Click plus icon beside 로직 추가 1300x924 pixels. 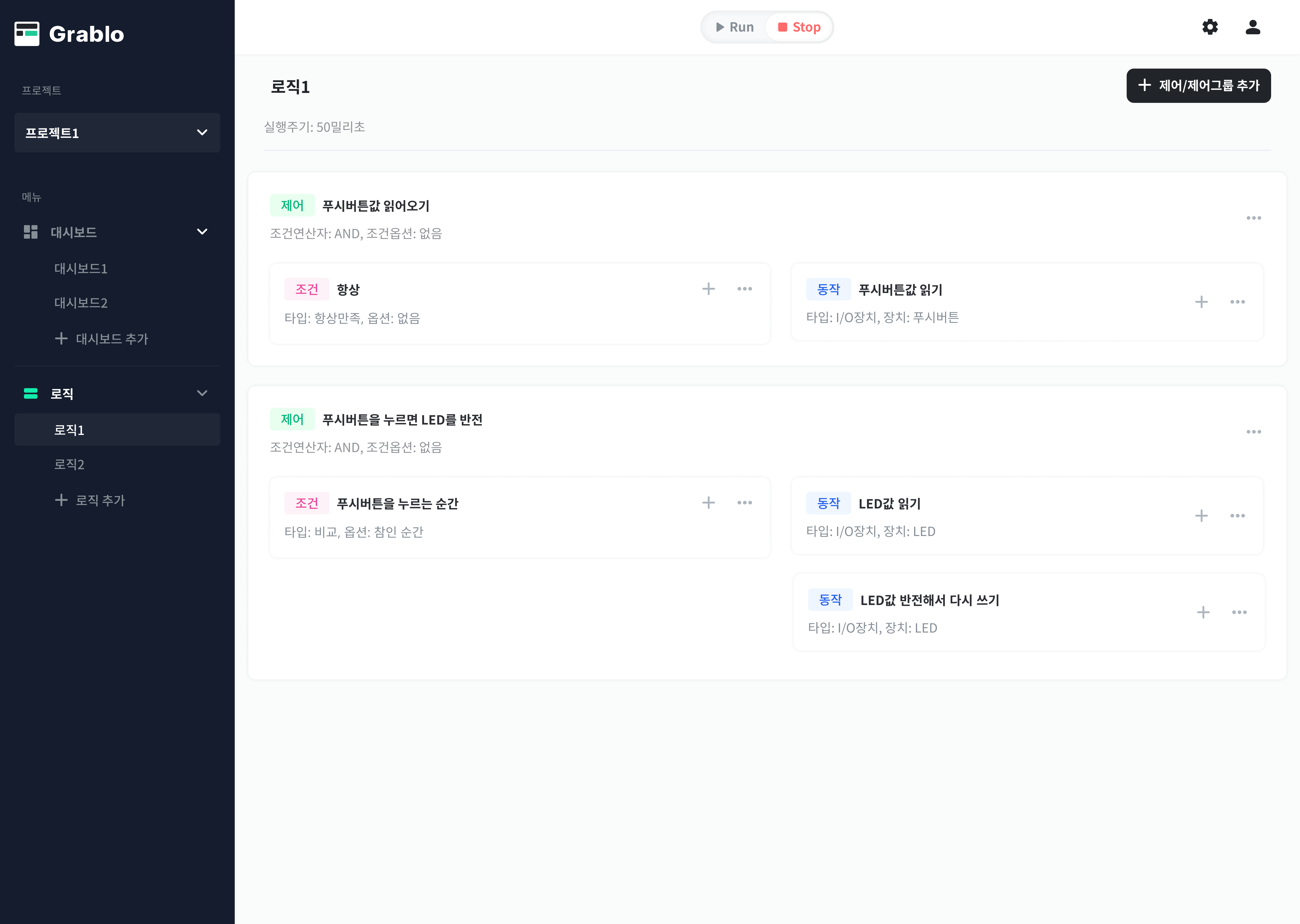[x=61, y=500]
